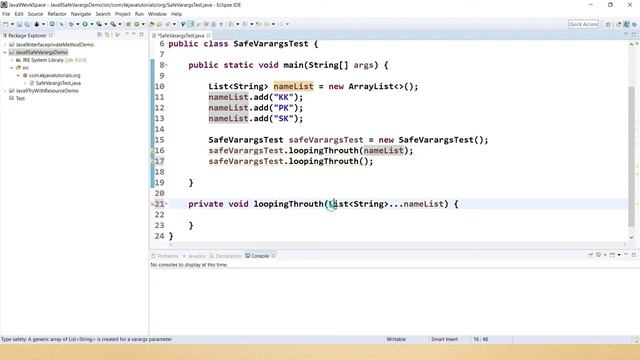Click the warning marker on line 16
Screen dimensions: 640x360
pyautogui.click(x=152, y=151)
